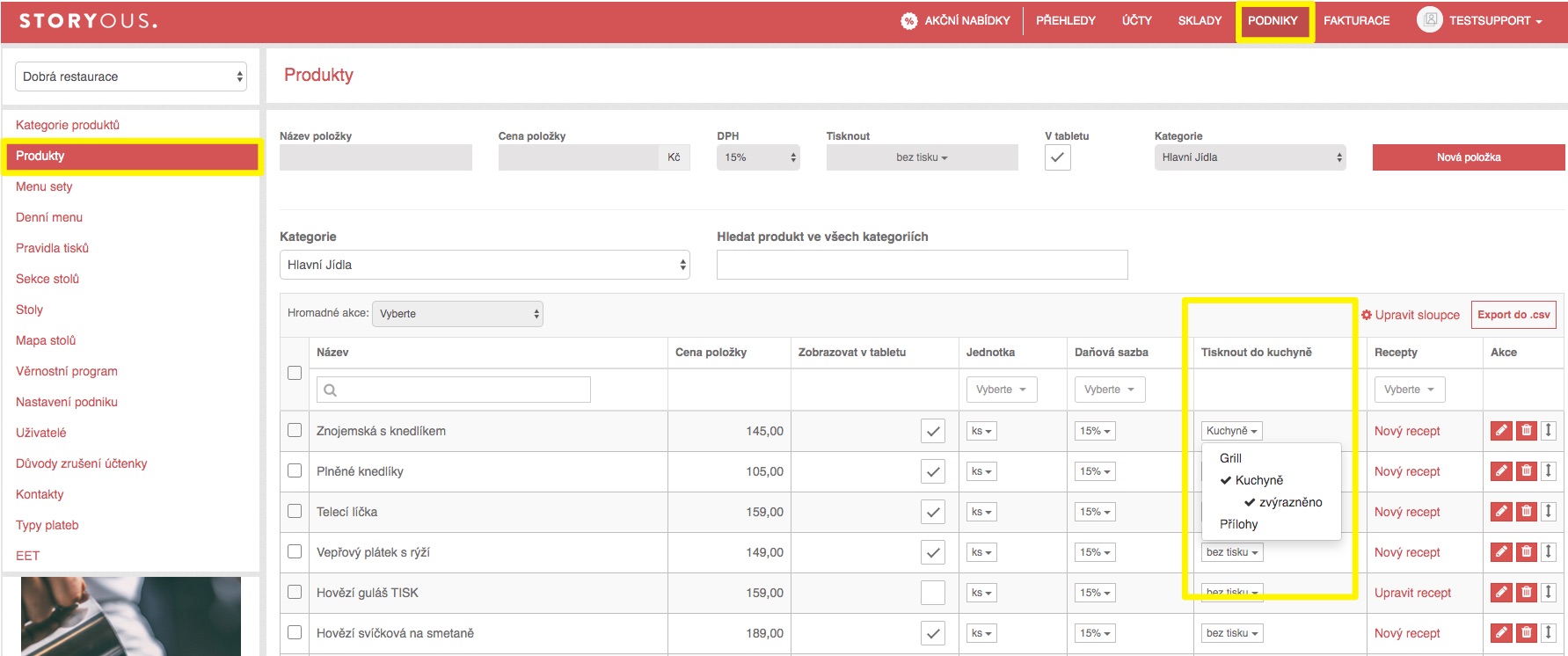Open the DPH 15% dropdown in form
The width and height of the screenshot is (1568, 656).
click(758, 157)
